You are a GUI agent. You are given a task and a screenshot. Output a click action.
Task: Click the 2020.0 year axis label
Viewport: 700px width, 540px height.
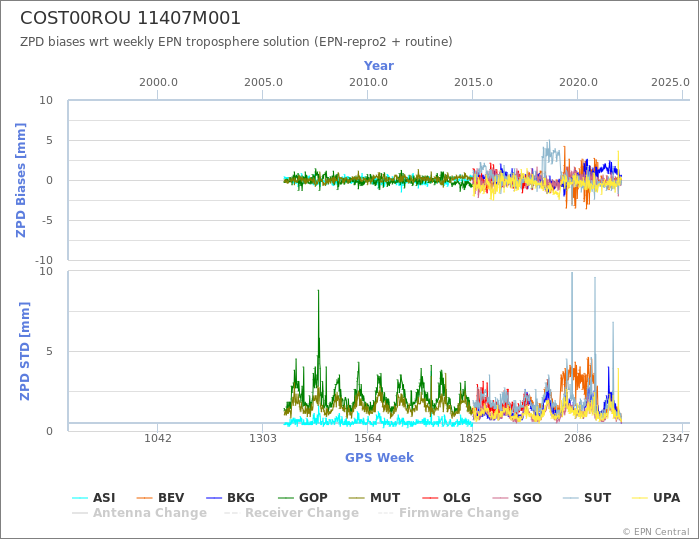click(x=578, y=83)
